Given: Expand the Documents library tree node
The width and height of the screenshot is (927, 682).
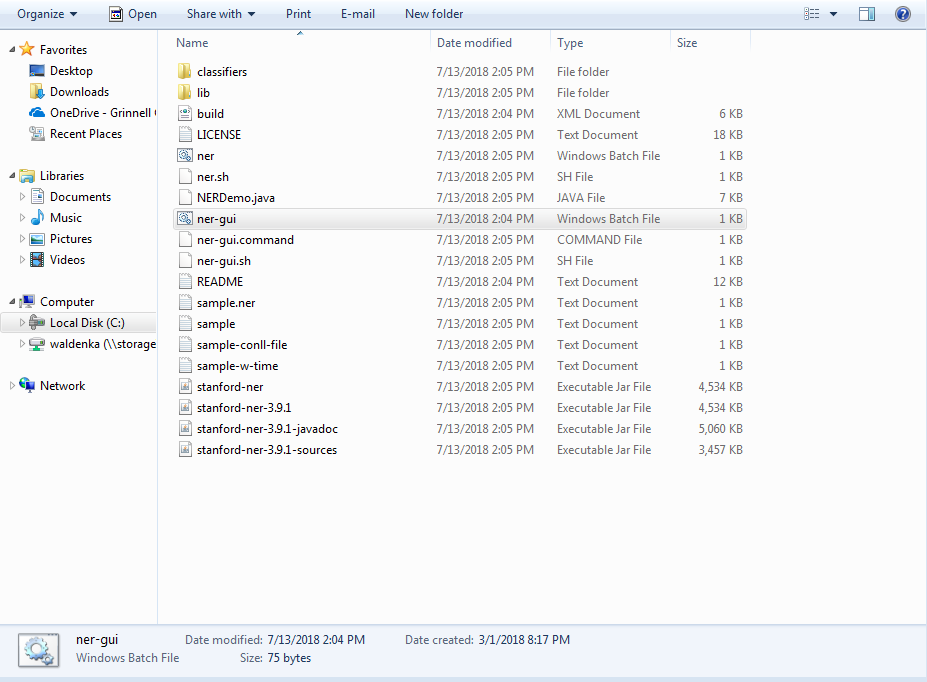Looking at the screenshot, I should (x=23, y=197).
